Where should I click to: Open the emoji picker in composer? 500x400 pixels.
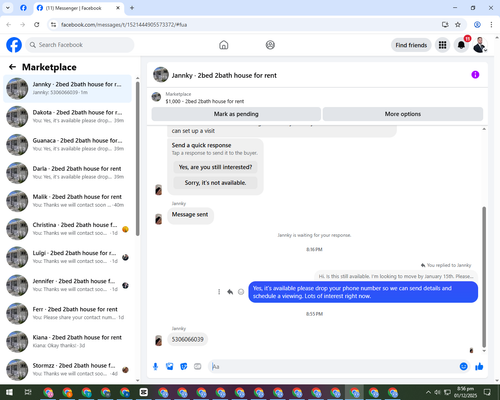click(463, 367)
